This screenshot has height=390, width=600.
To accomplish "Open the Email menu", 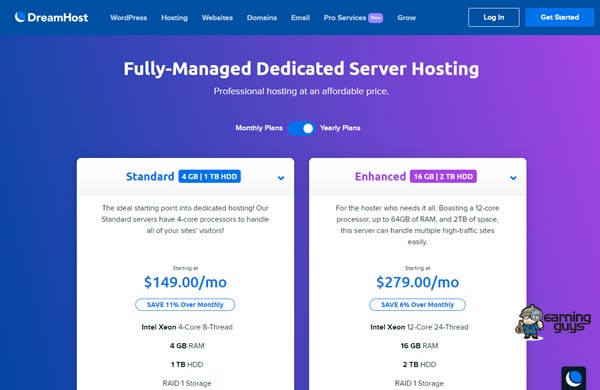I will coord(300,18).
